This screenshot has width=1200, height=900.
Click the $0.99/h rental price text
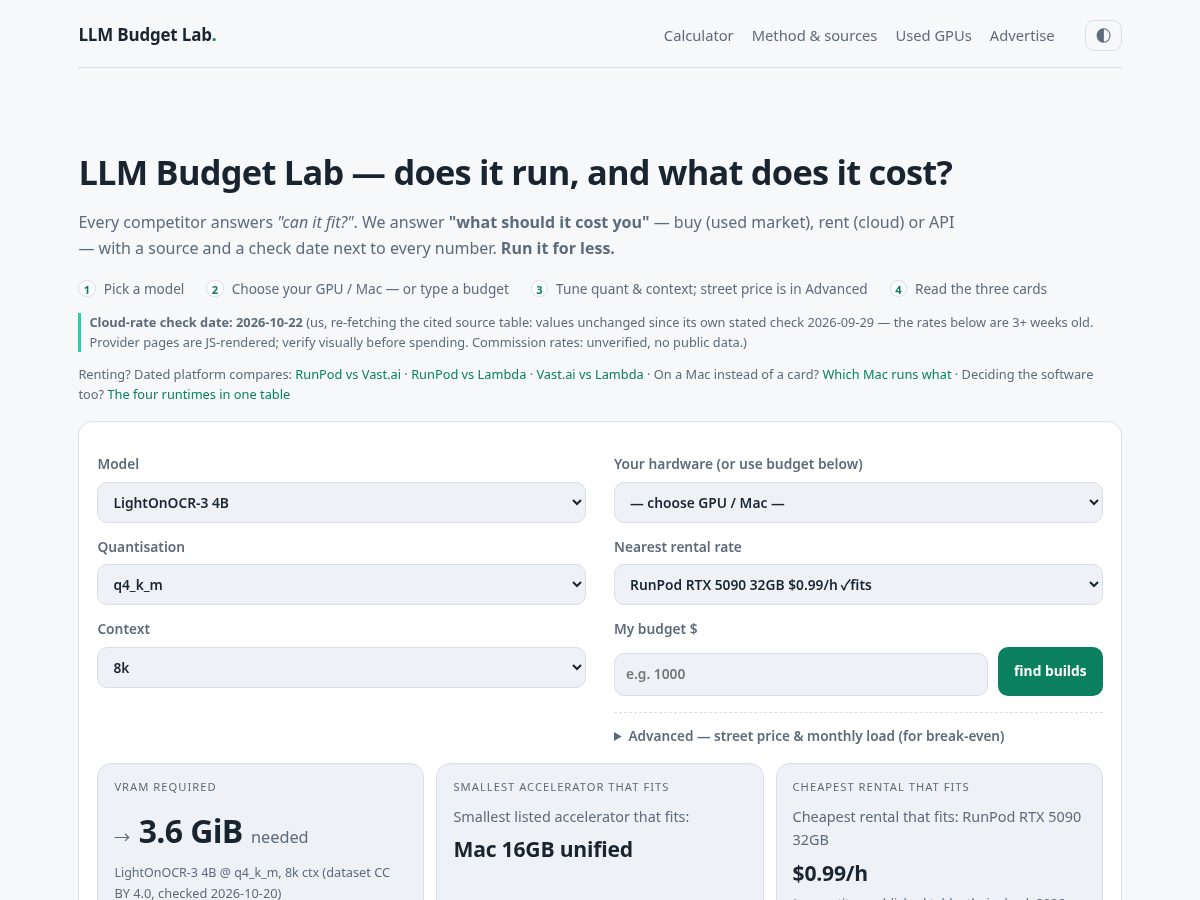(830, 873)
